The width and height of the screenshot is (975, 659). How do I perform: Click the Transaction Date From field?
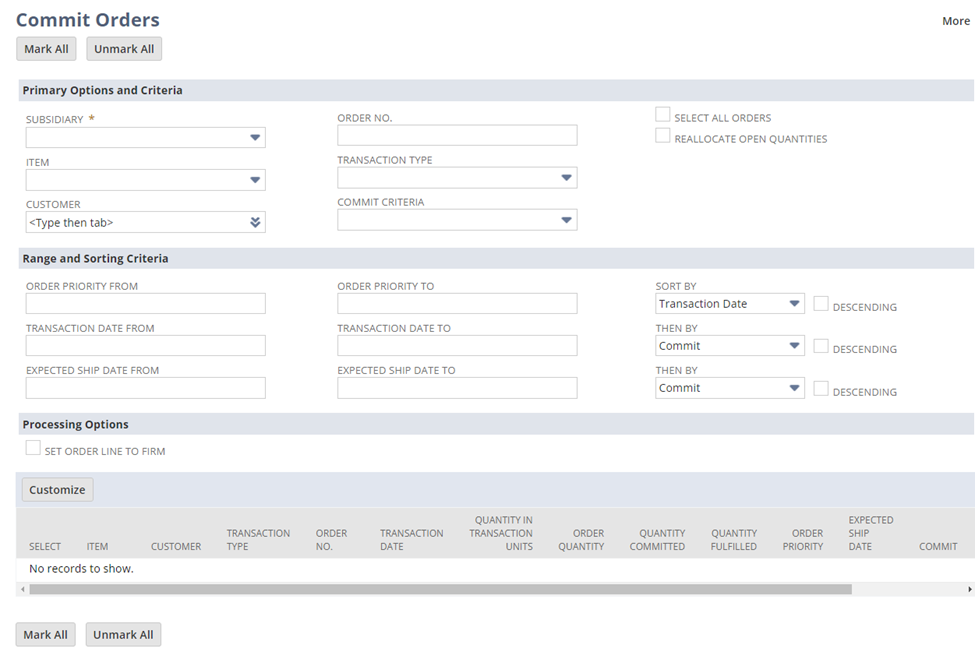click(144, 345)
